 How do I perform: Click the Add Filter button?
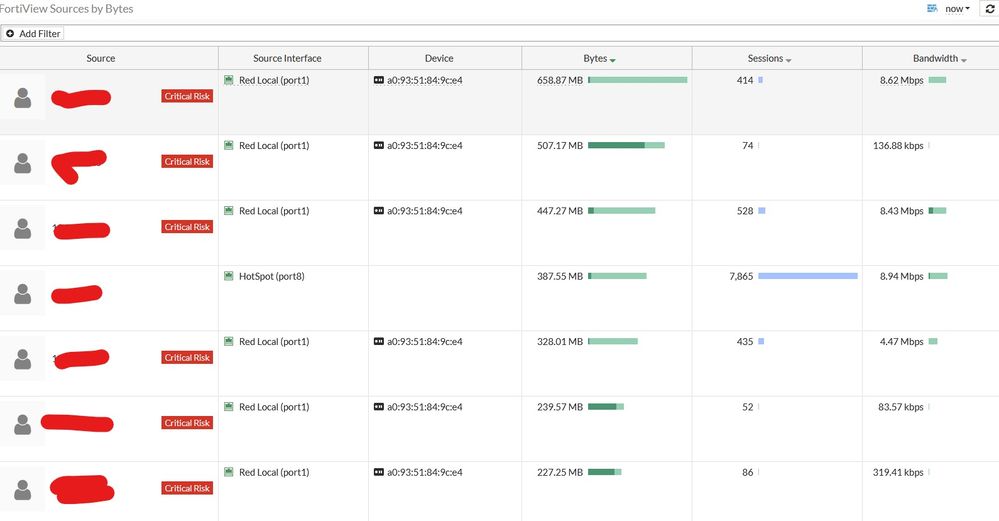[34, 33]
